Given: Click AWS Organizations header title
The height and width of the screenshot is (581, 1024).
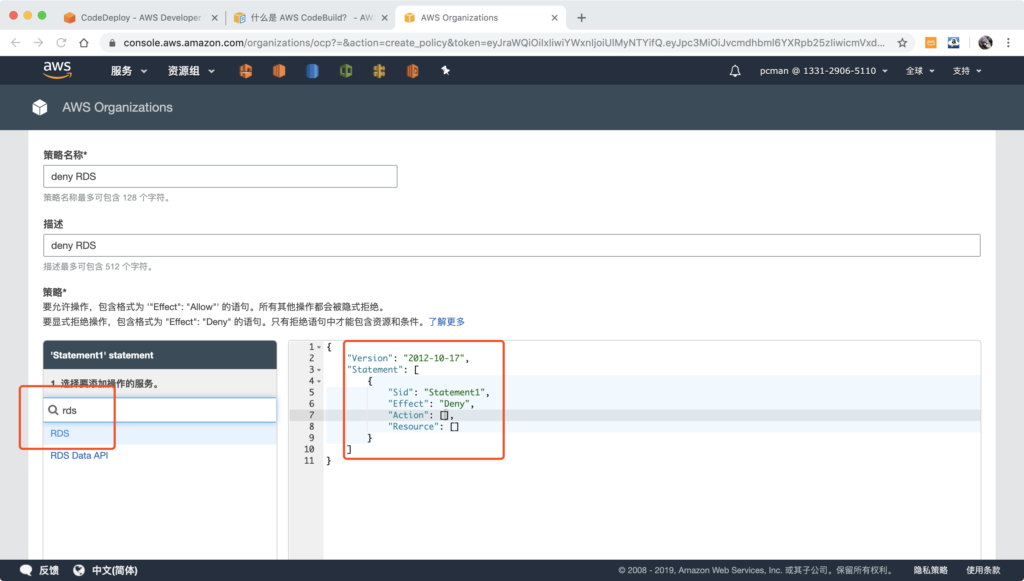Looking at the screenshot, I should click(118, 107).
